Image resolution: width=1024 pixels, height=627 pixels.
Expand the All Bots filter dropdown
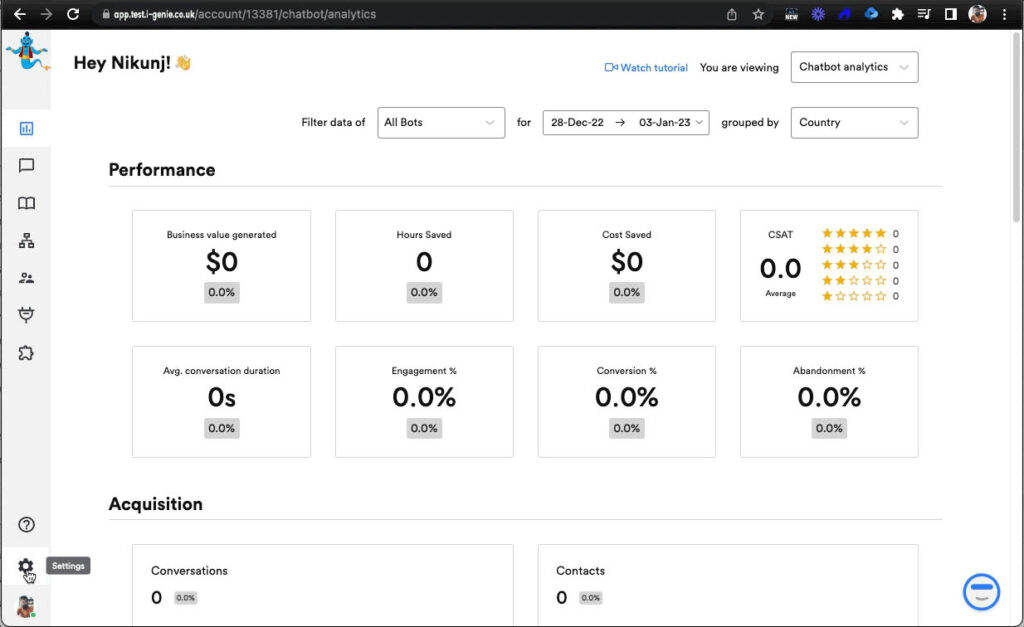pos(440,123)
